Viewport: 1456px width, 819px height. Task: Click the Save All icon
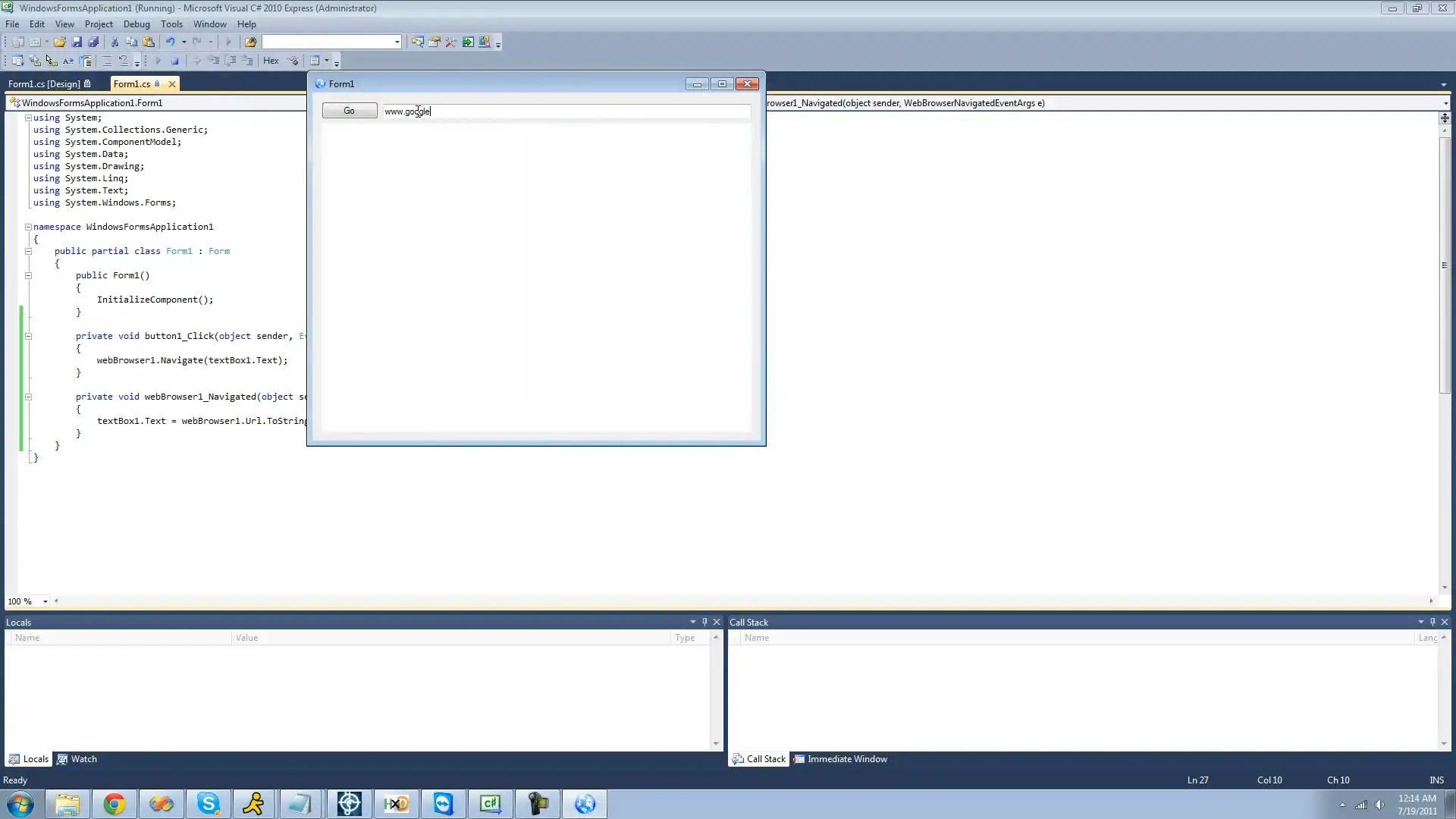(93, 42)
